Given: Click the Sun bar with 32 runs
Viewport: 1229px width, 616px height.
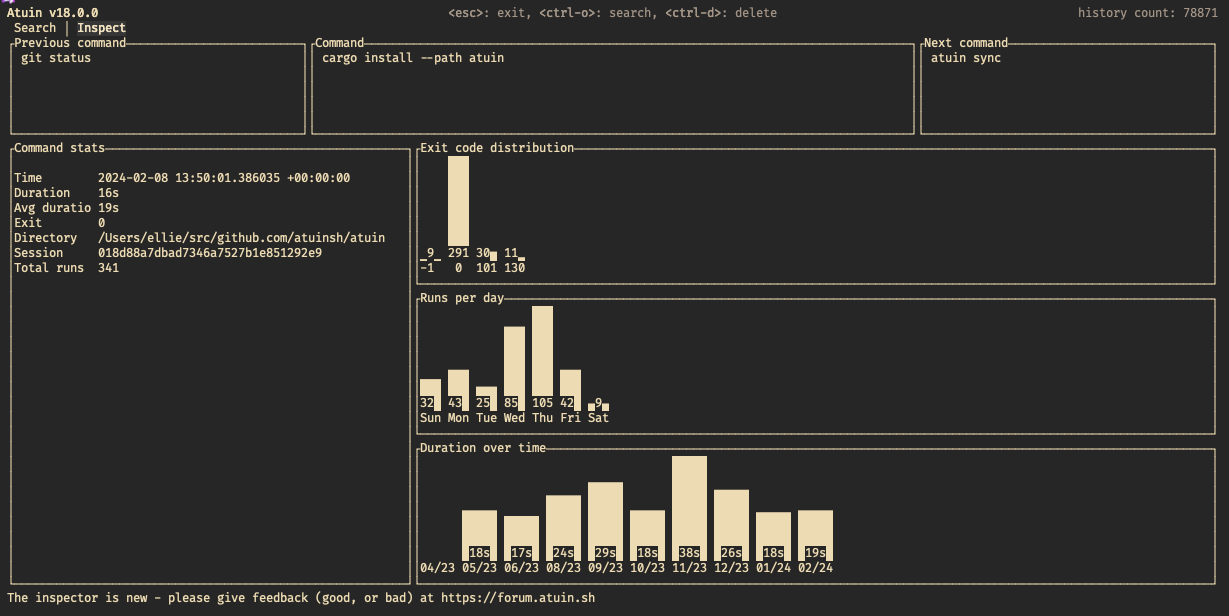Looking at the screenshot, I should (430, 395).
